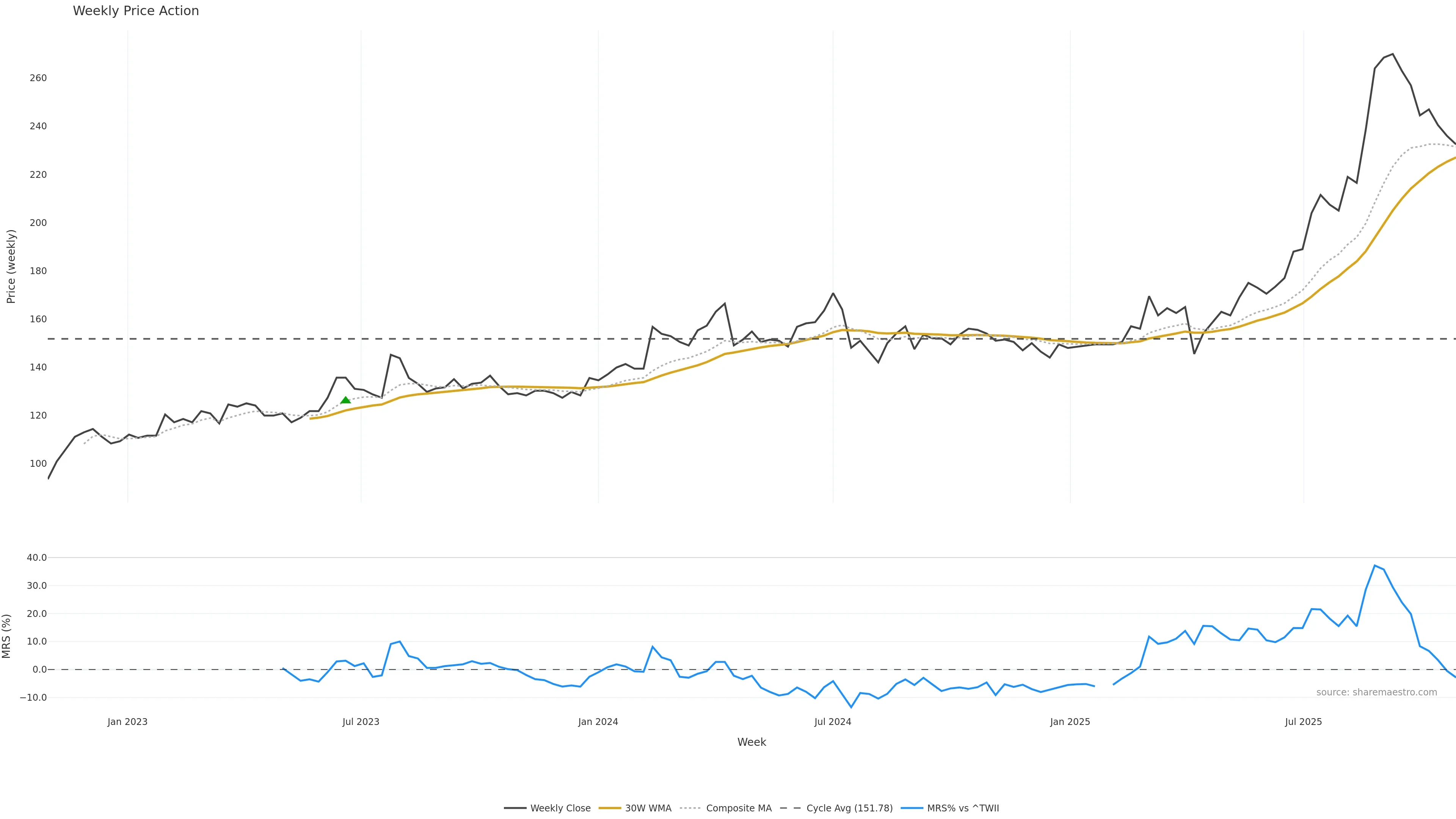1456x819 pixels.
Task: Click the Week x-axis title
Action: click(751, 742)
